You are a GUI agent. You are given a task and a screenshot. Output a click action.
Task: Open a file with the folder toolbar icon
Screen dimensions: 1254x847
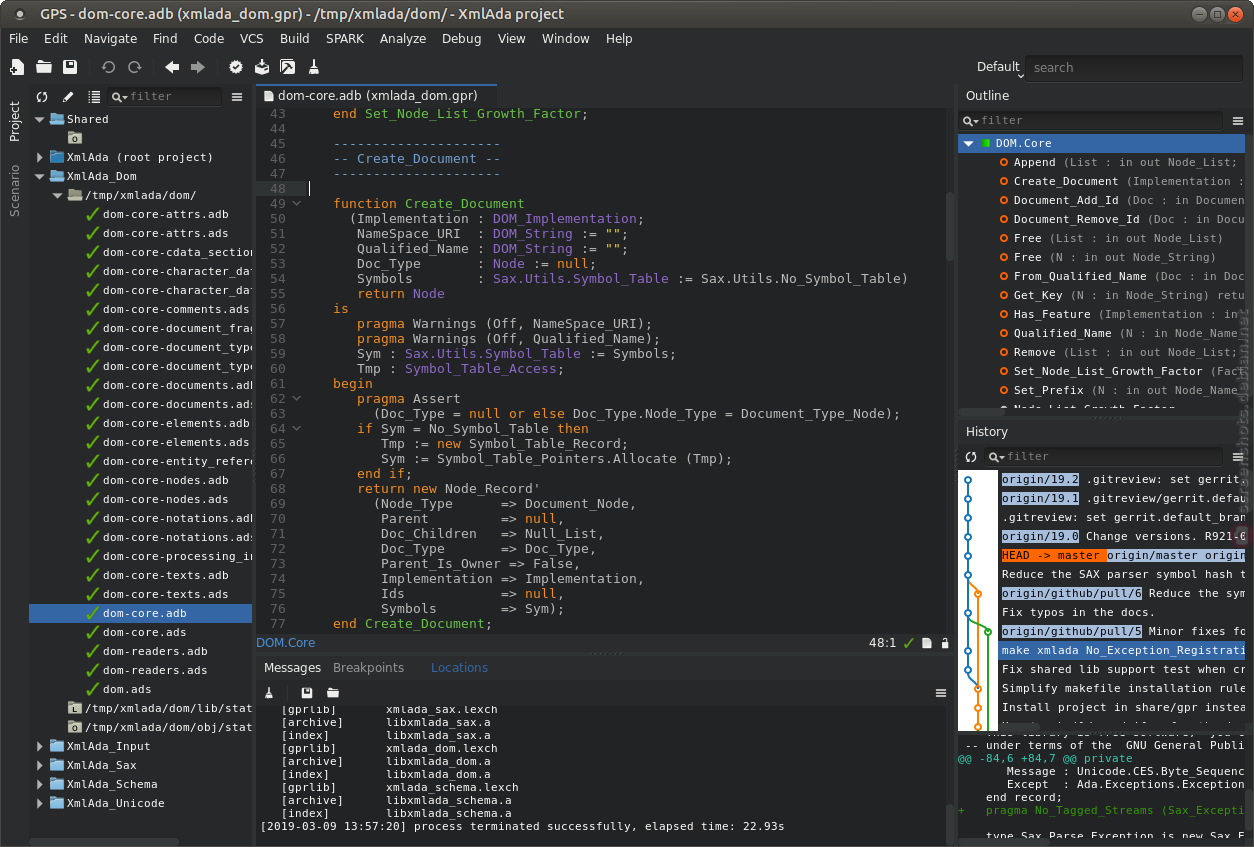coord(44,67)
